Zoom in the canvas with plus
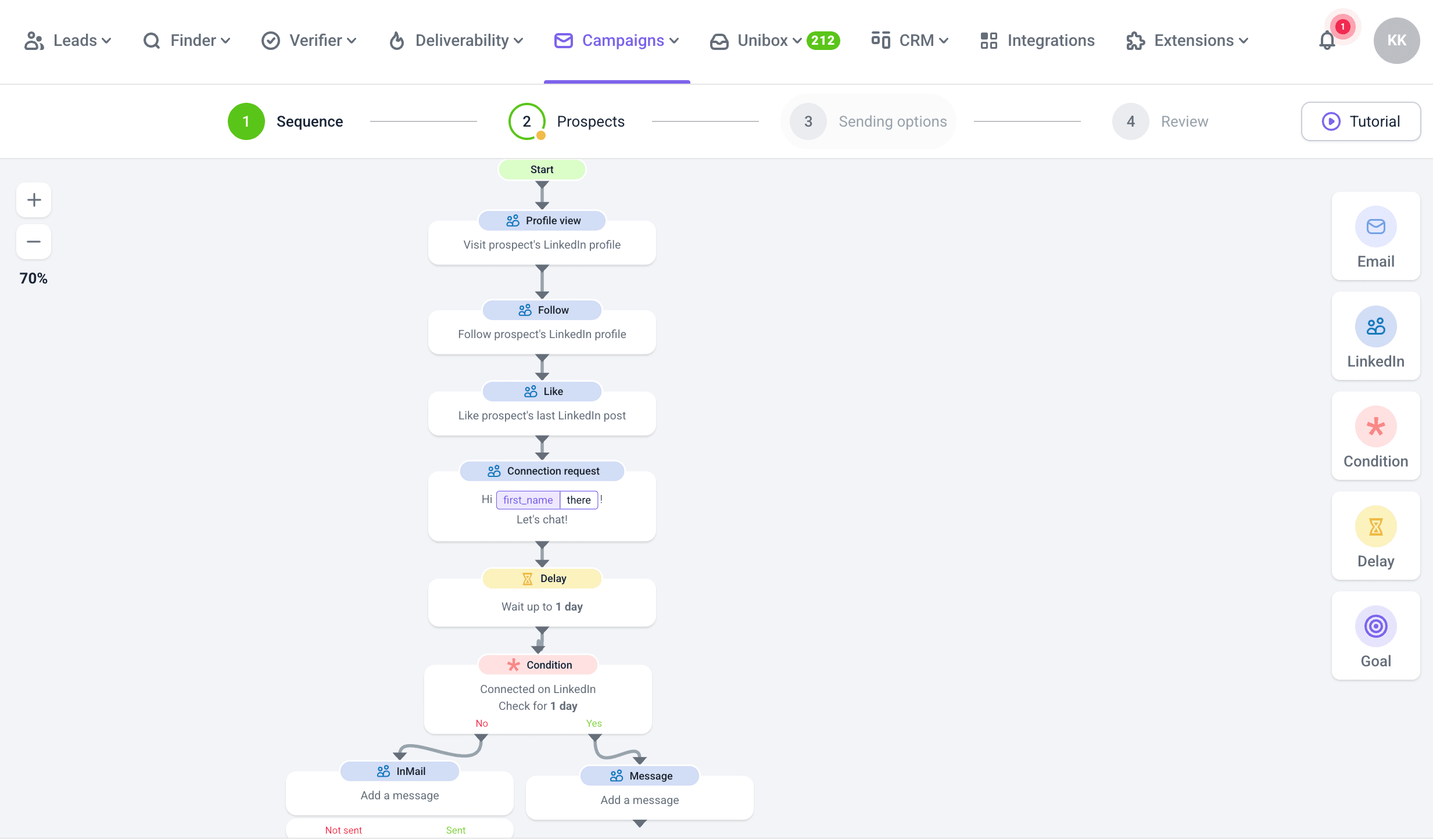Image resolution: width=1433 pixels, height=840 pixels. 34,200
